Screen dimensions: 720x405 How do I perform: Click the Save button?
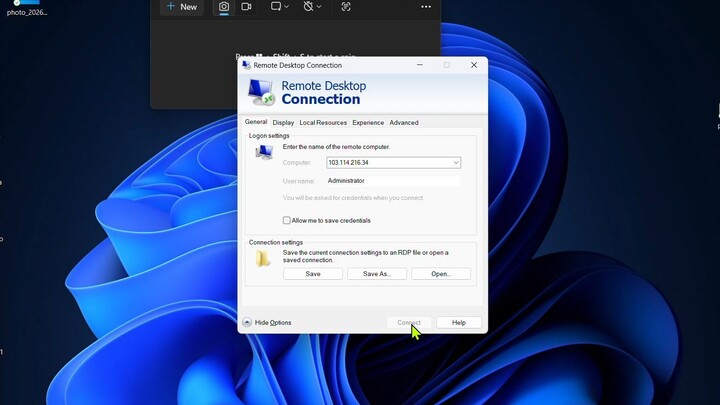click(313, 274)
